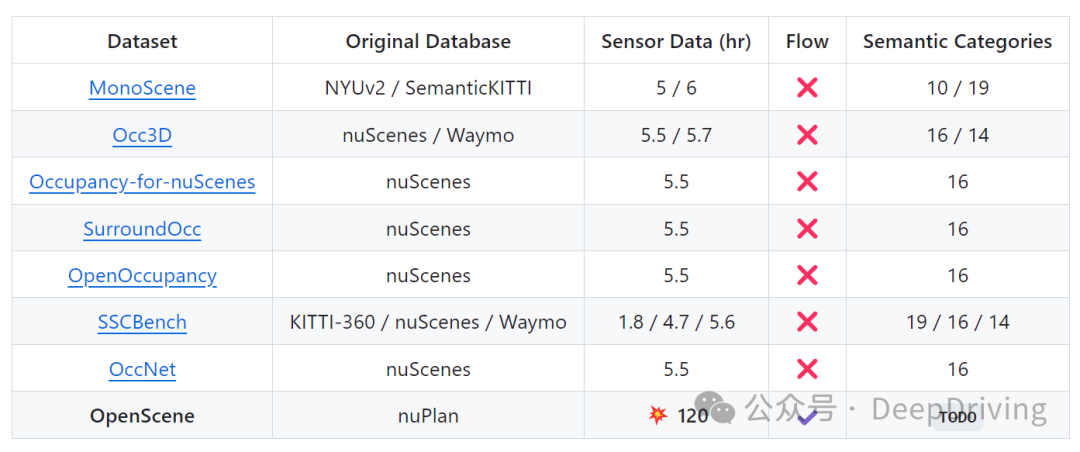Click the red X in the Occ3D row
This screenshot has width=1080, height=452.
(x=807, y=135)
